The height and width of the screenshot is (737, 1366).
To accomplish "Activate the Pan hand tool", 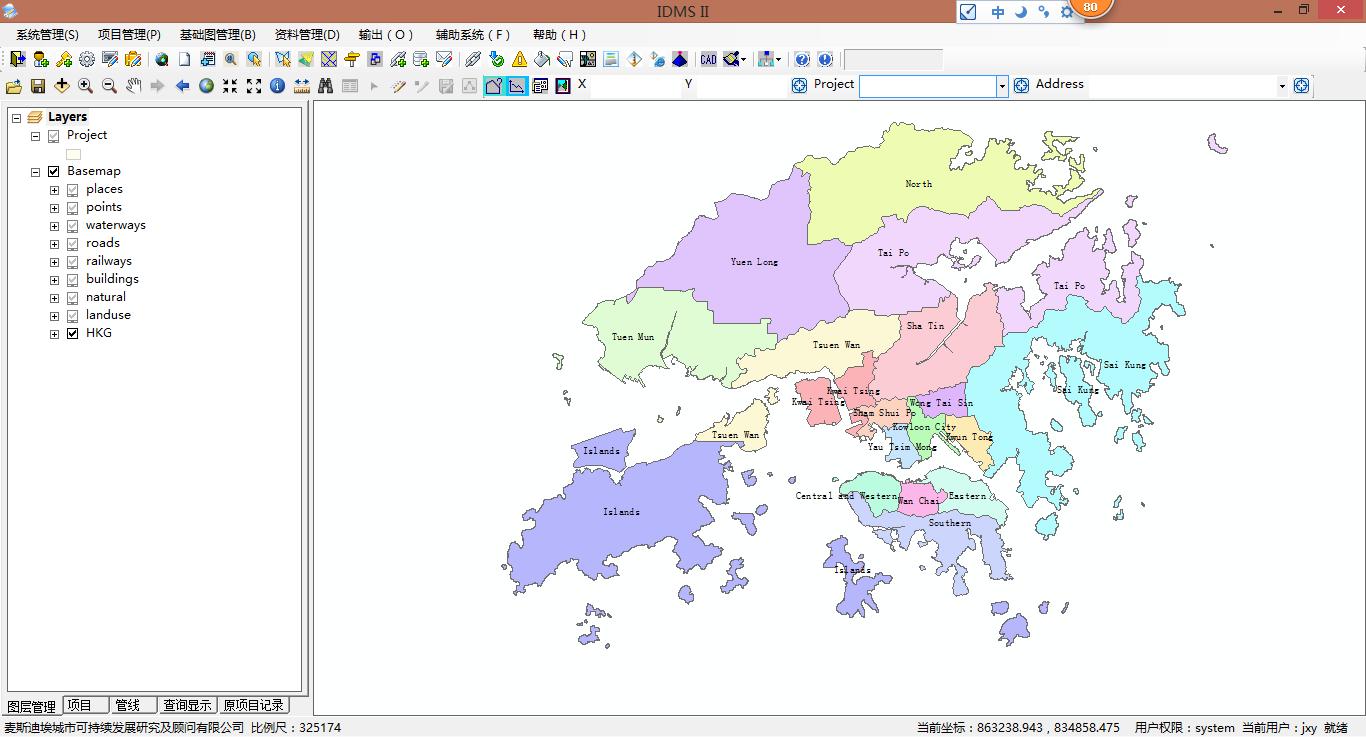I will [134, 86].
